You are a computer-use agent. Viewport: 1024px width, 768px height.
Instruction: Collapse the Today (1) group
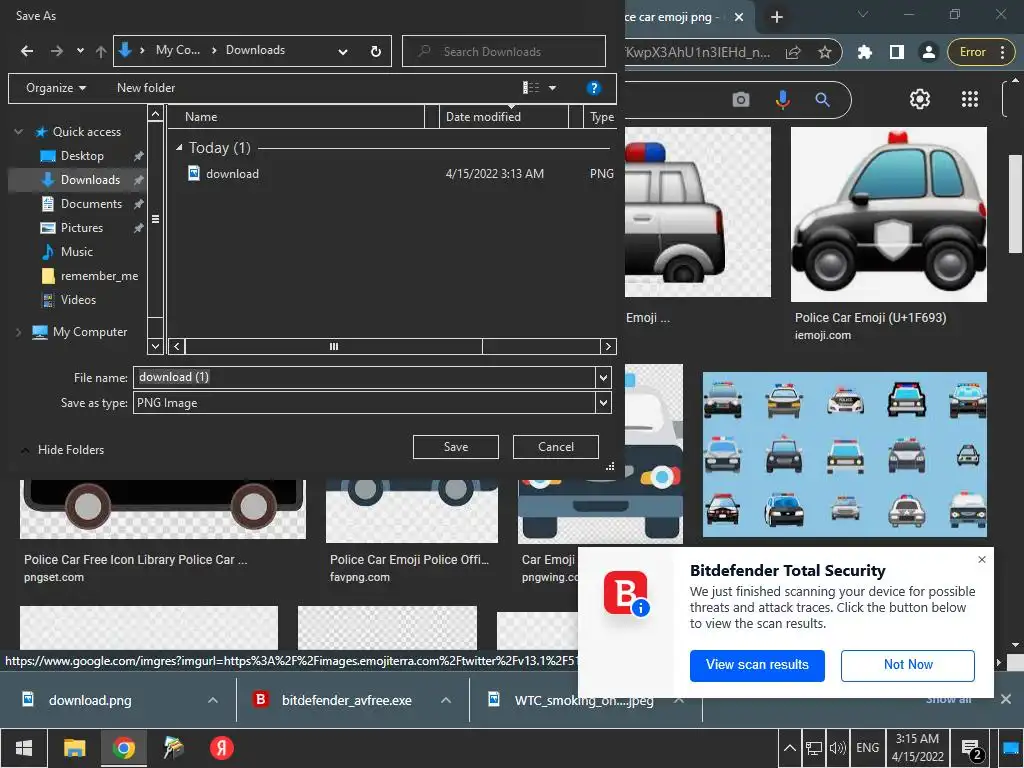[179, 148]
